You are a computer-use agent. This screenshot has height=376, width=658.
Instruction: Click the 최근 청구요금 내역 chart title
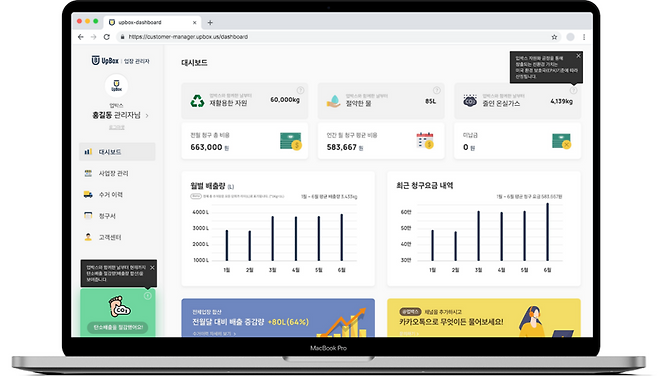tap(424, 185)
